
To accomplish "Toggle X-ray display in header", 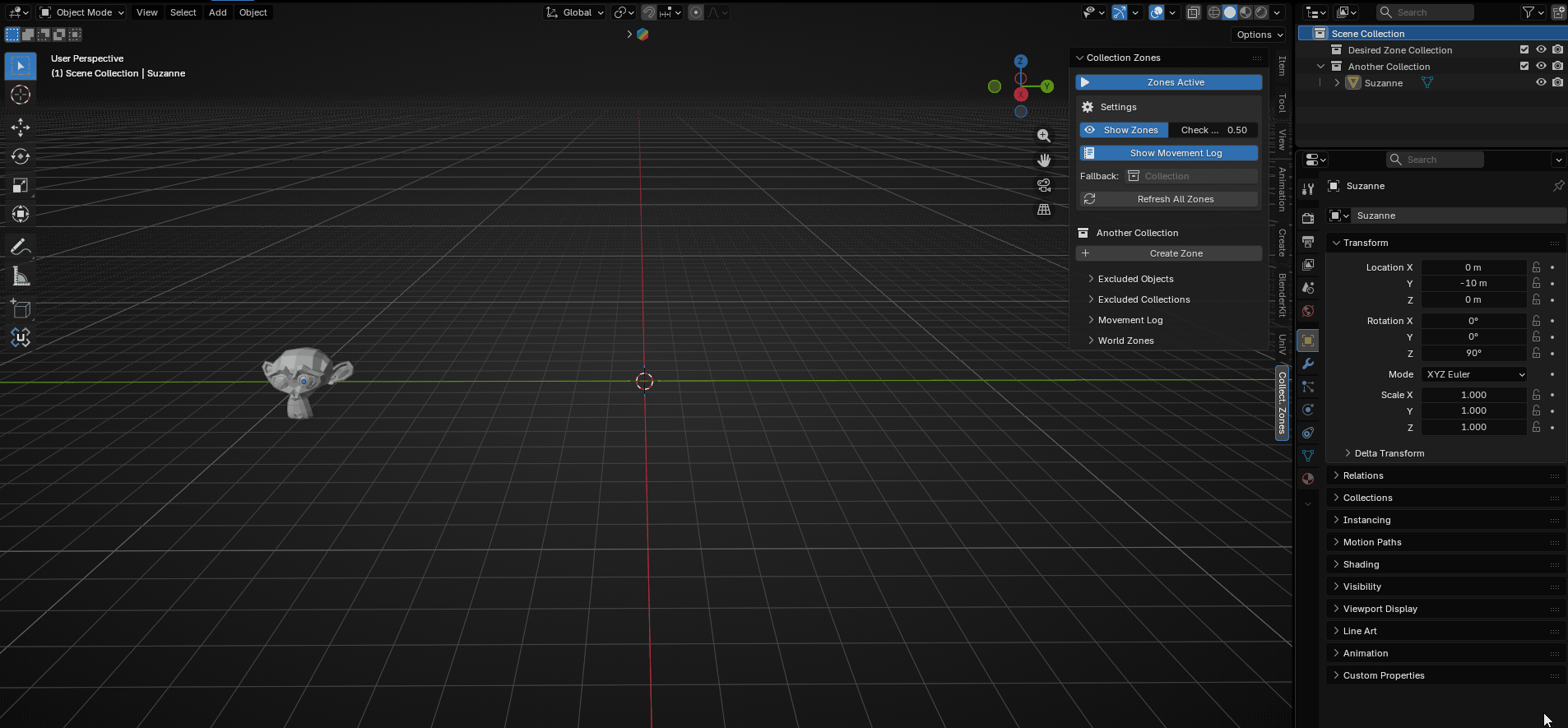I will pos(1194,12).
